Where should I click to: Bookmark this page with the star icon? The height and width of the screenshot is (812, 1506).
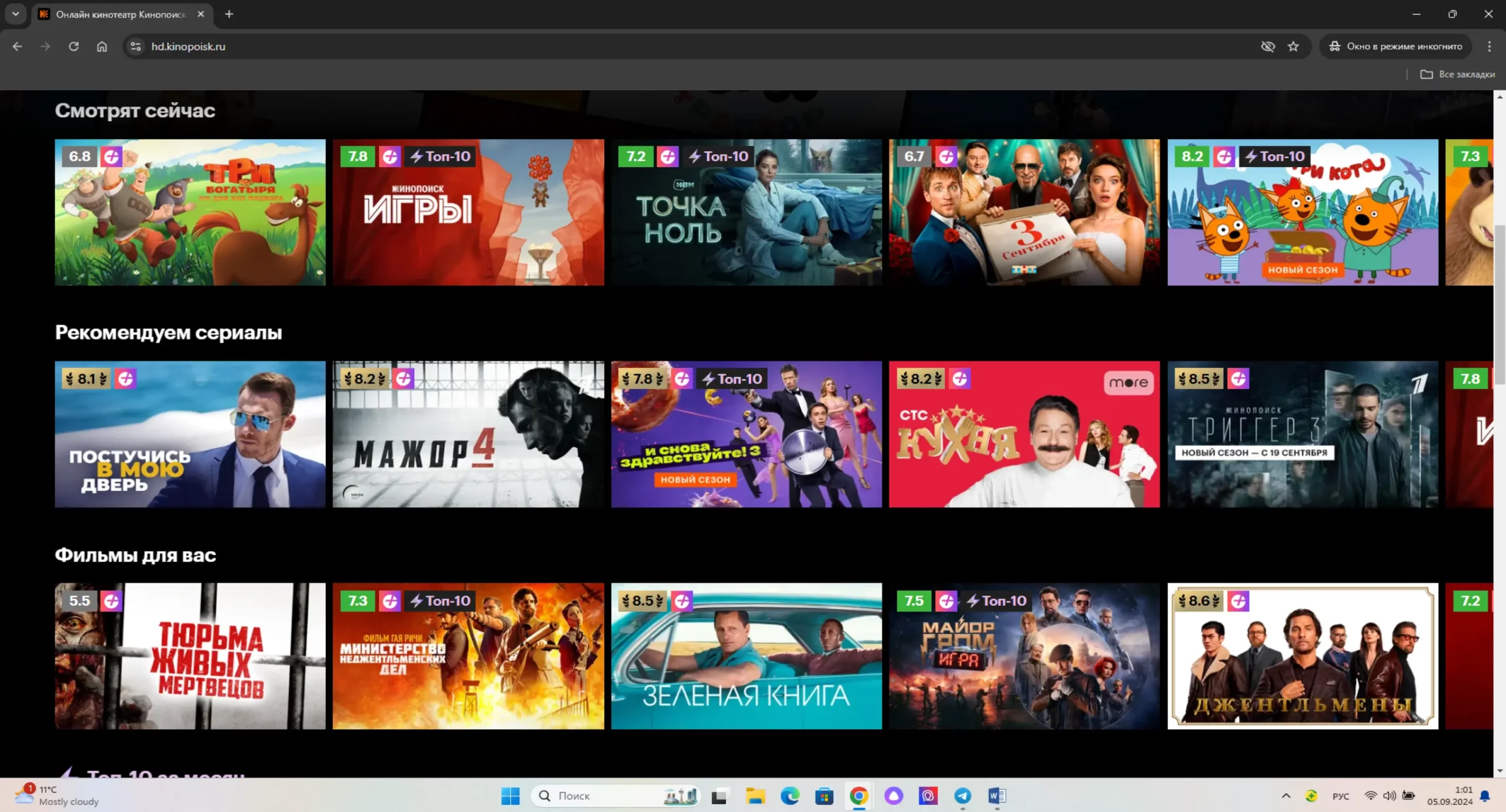pyautogui.click(x=1293, y=46)
